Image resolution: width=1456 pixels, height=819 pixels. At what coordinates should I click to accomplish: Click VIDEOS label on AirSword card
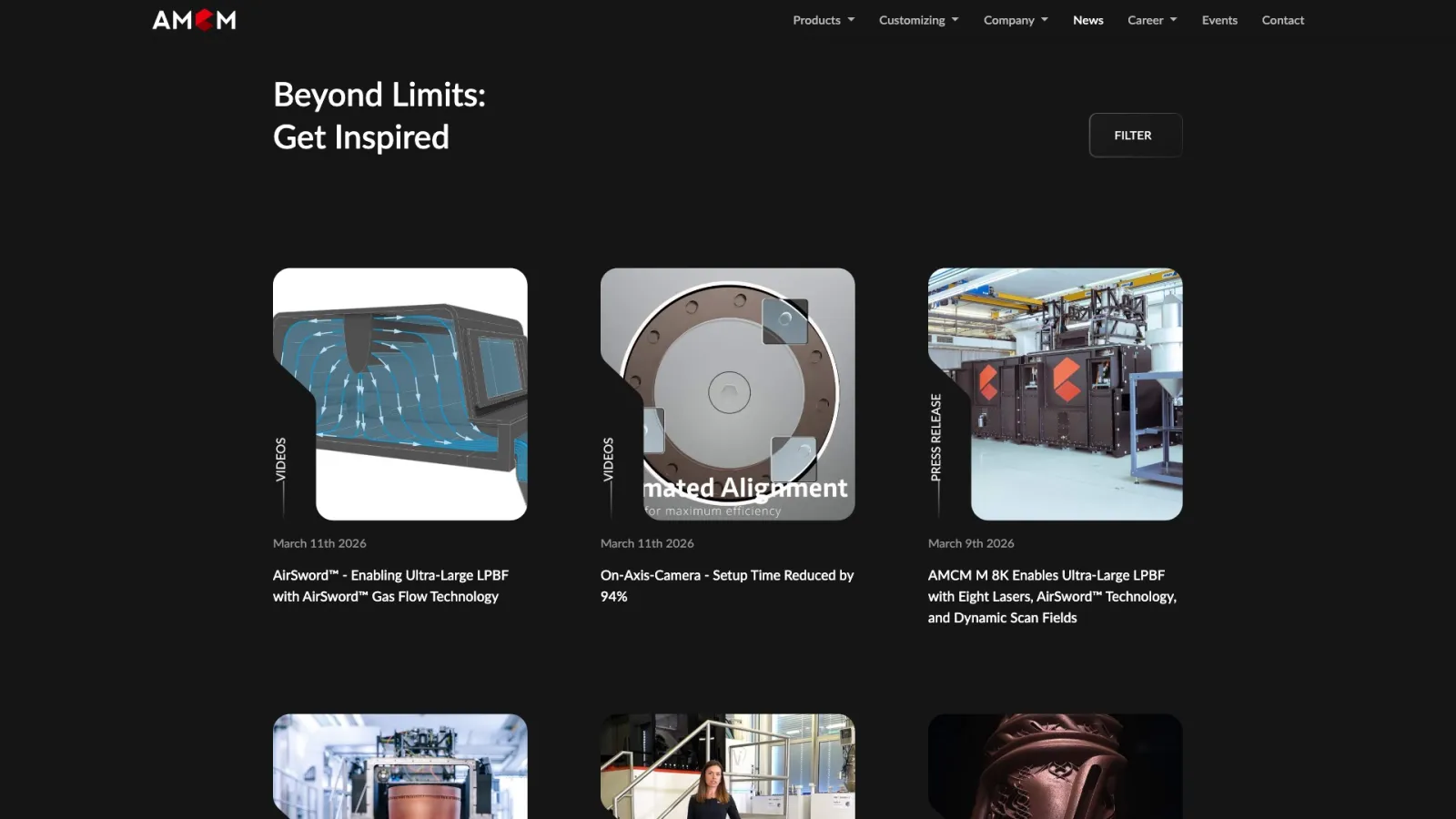point(280,460)
